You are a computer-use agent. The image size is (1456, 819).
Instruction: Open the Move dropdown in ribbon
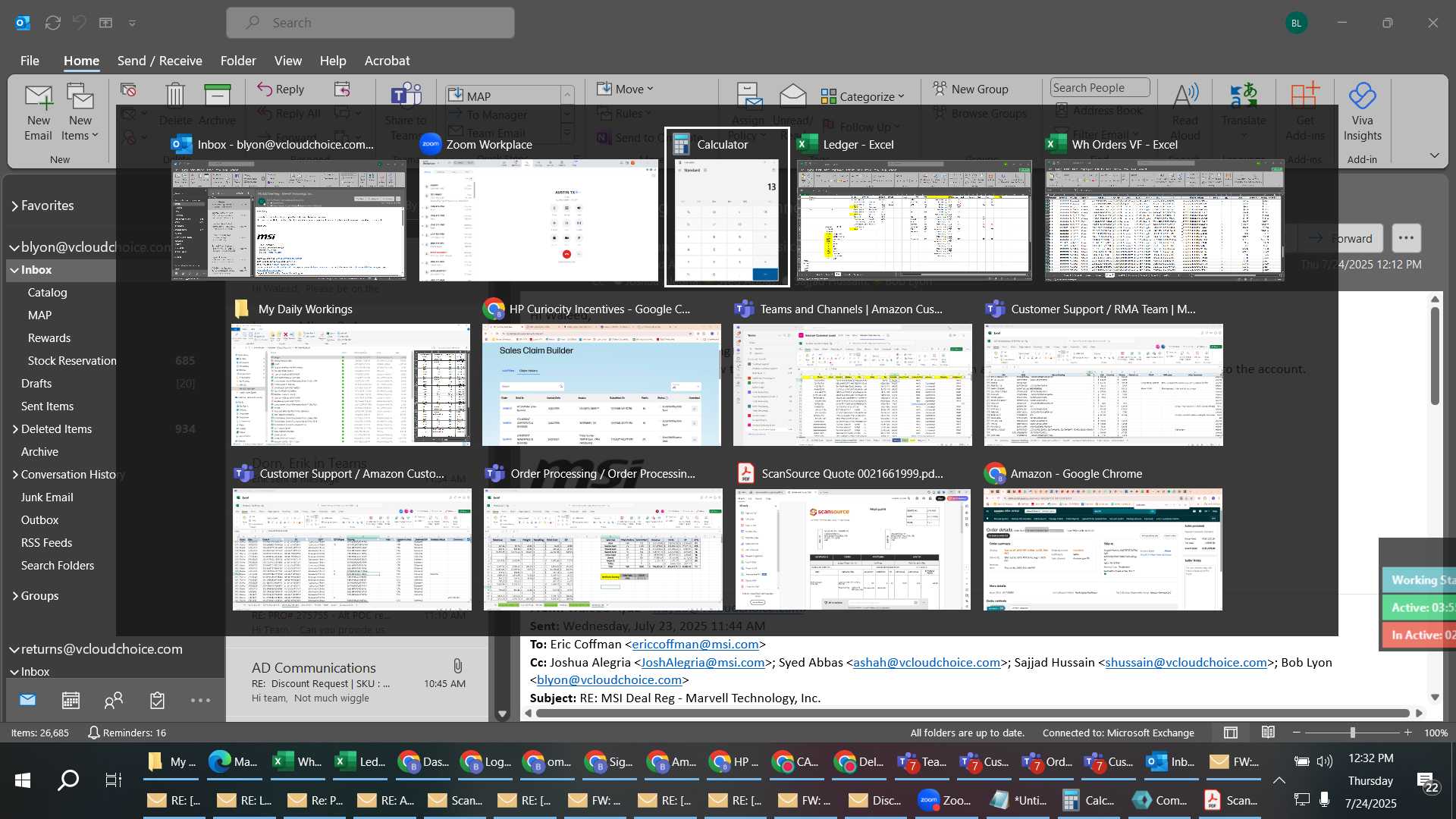625,89
